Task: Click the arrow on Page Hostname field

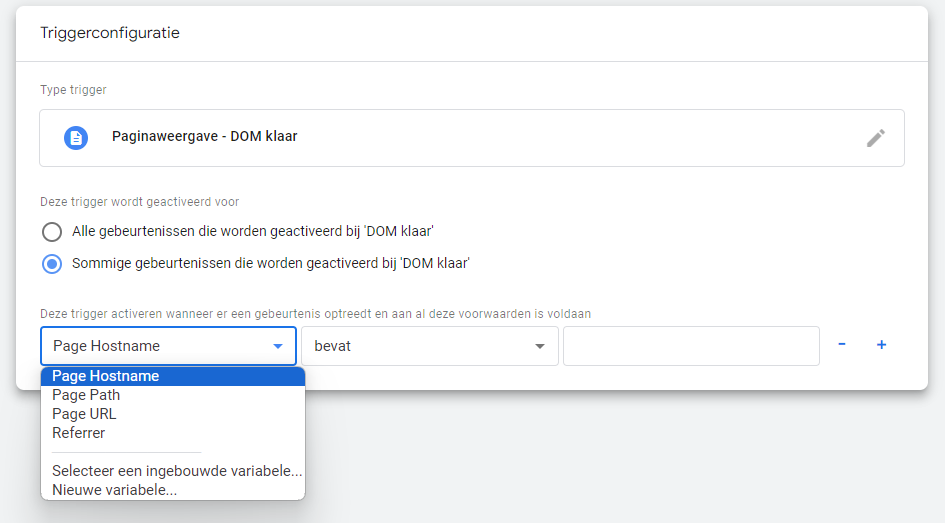Action: (278, 347)
